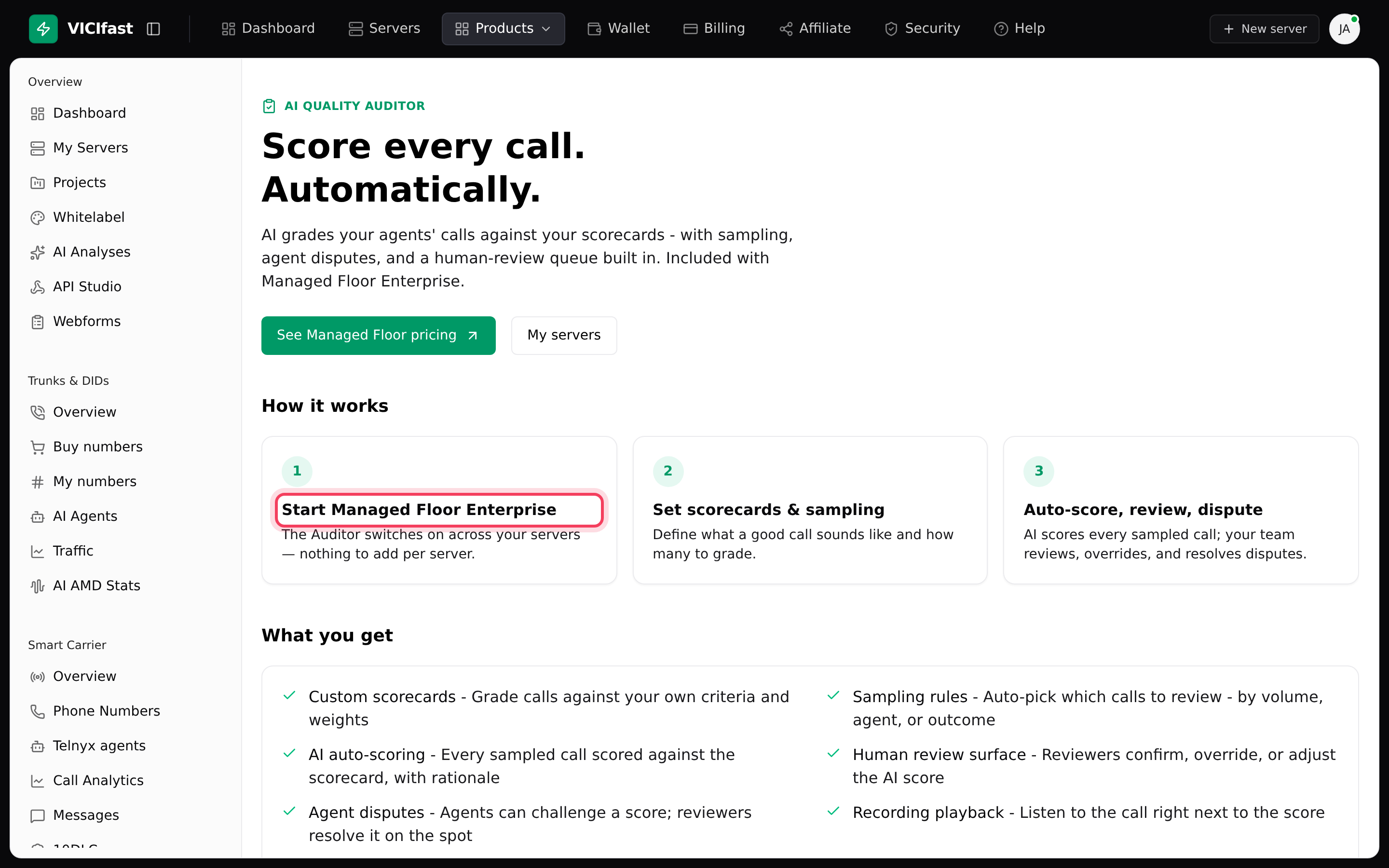Click the Set scorecards & sampling heading

coord(769,510)
